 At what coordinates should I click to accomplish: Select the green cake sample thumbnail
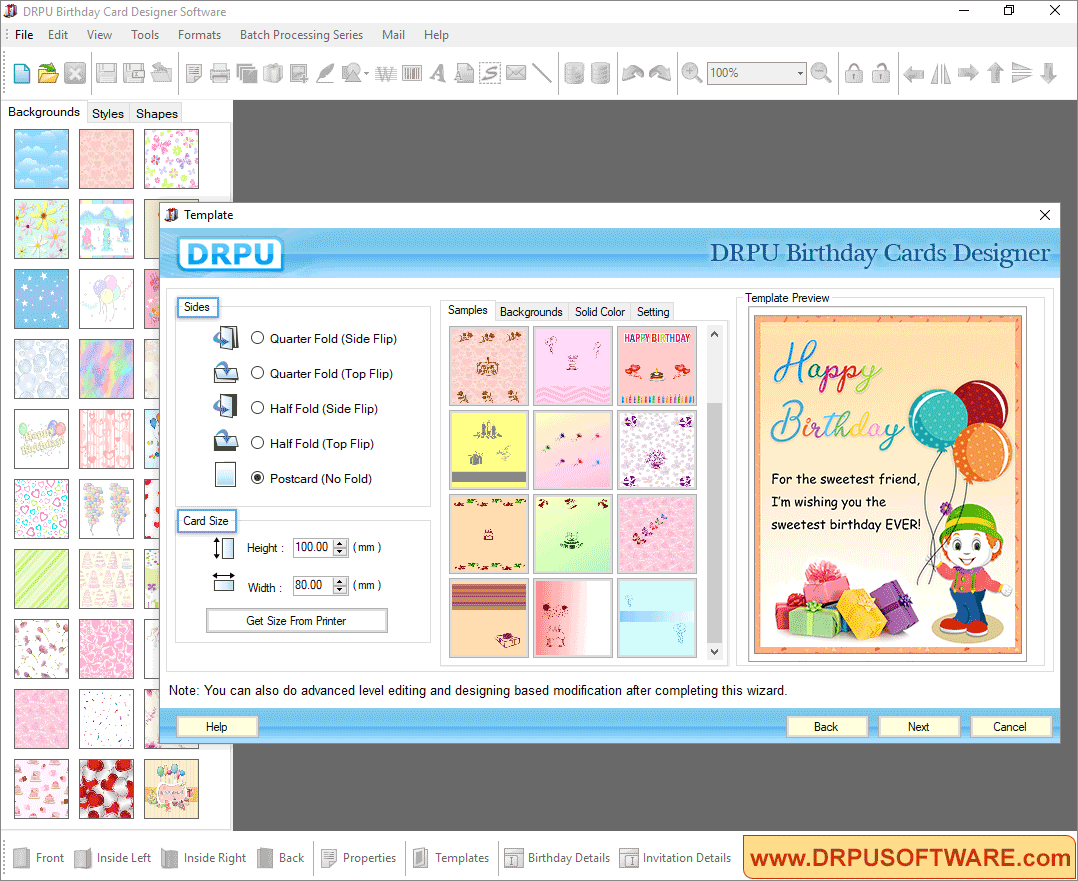[x=573, y=534]
